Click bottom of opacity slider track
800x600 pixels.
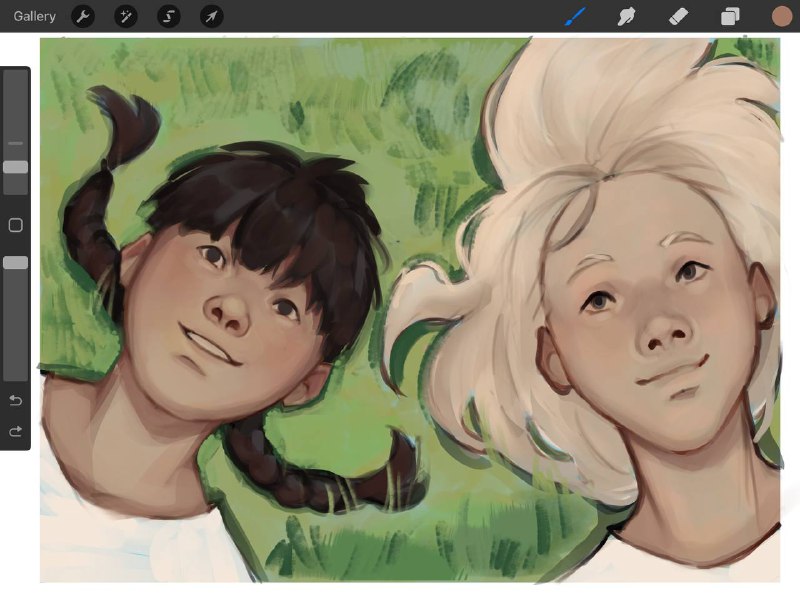[16, 375]
